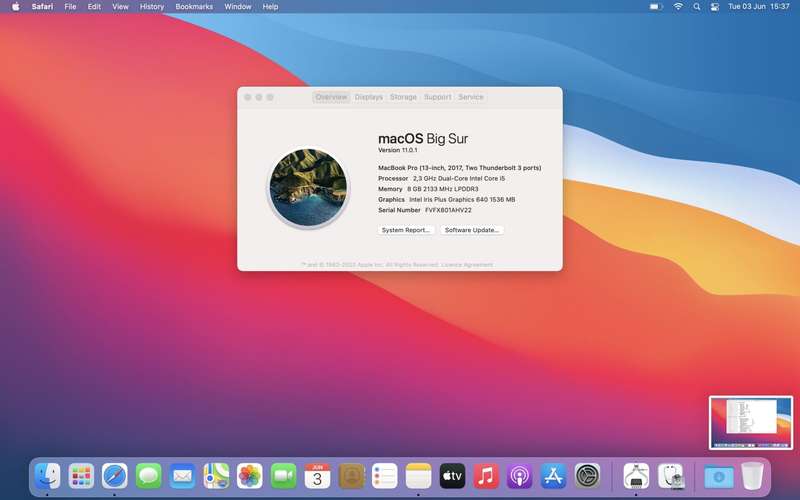Launch the App Store from the dock
This screenshot has height=500, width=800.
pos(554,476)
